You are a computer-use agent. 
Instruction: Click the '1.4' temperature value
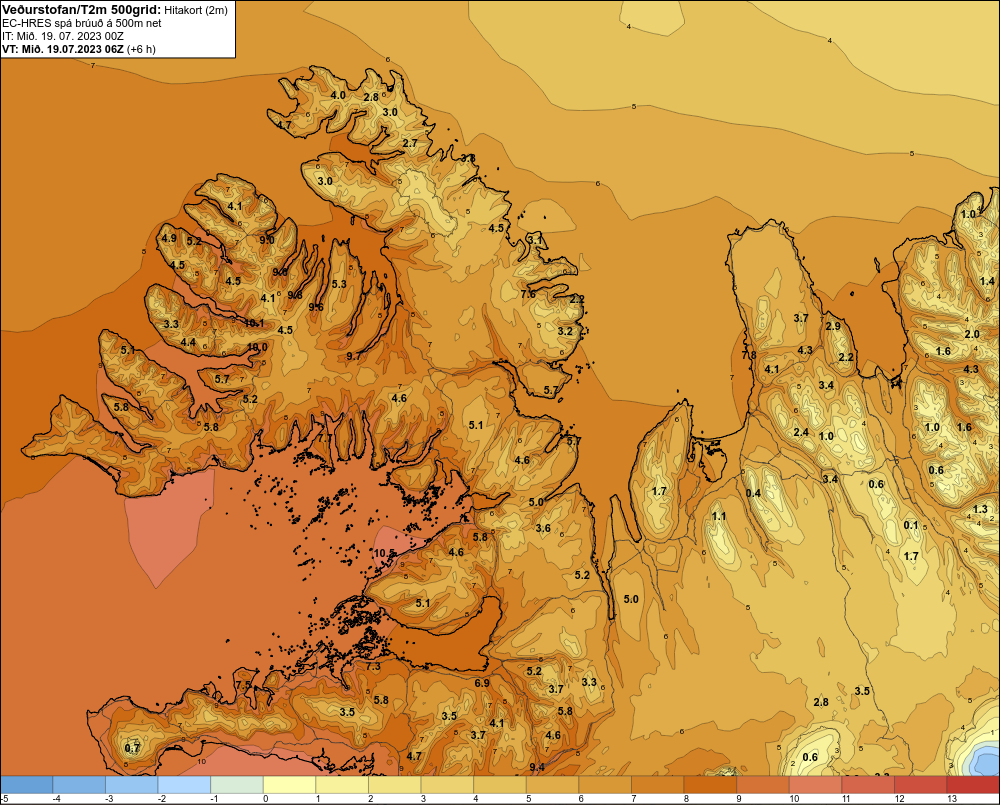987,281
